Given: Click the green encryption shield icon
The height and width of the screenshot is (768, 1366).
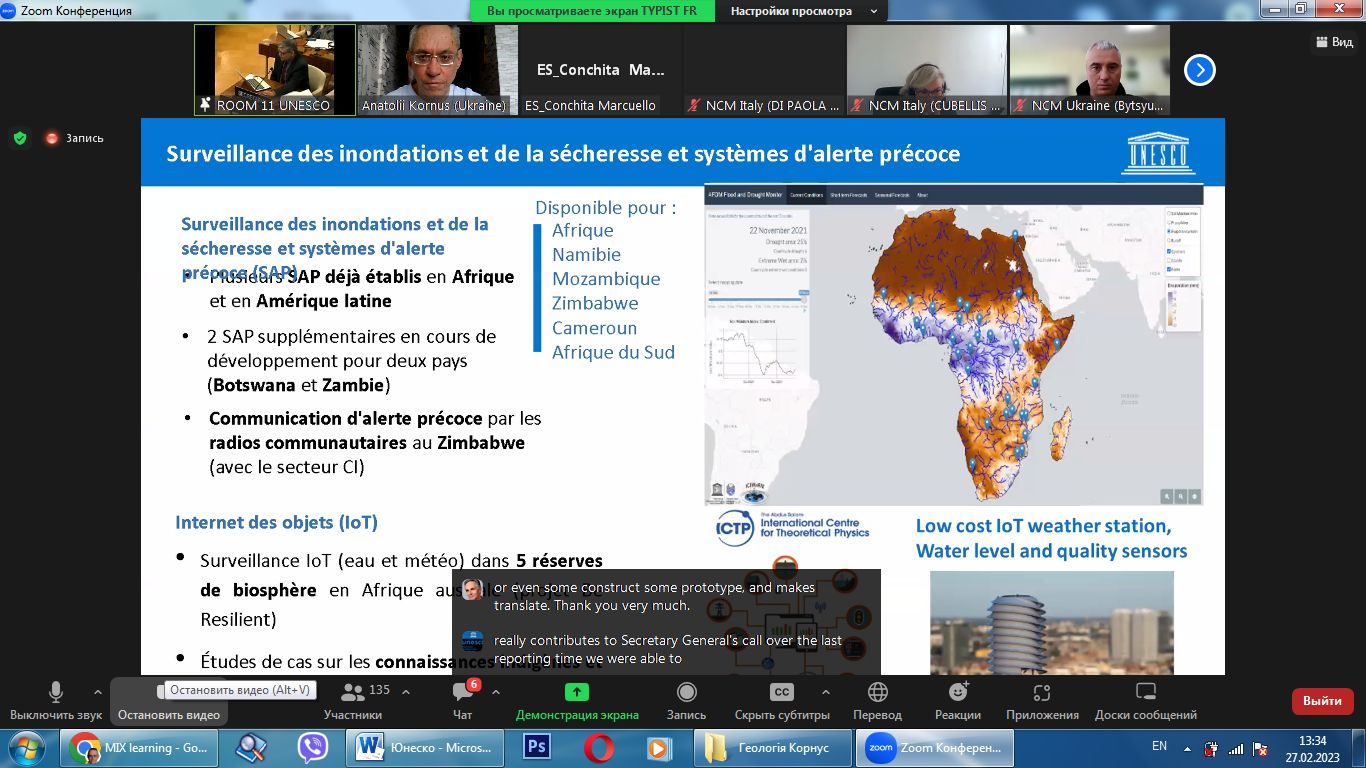Looking at the screenshot, I should click(x=20, y=138).
